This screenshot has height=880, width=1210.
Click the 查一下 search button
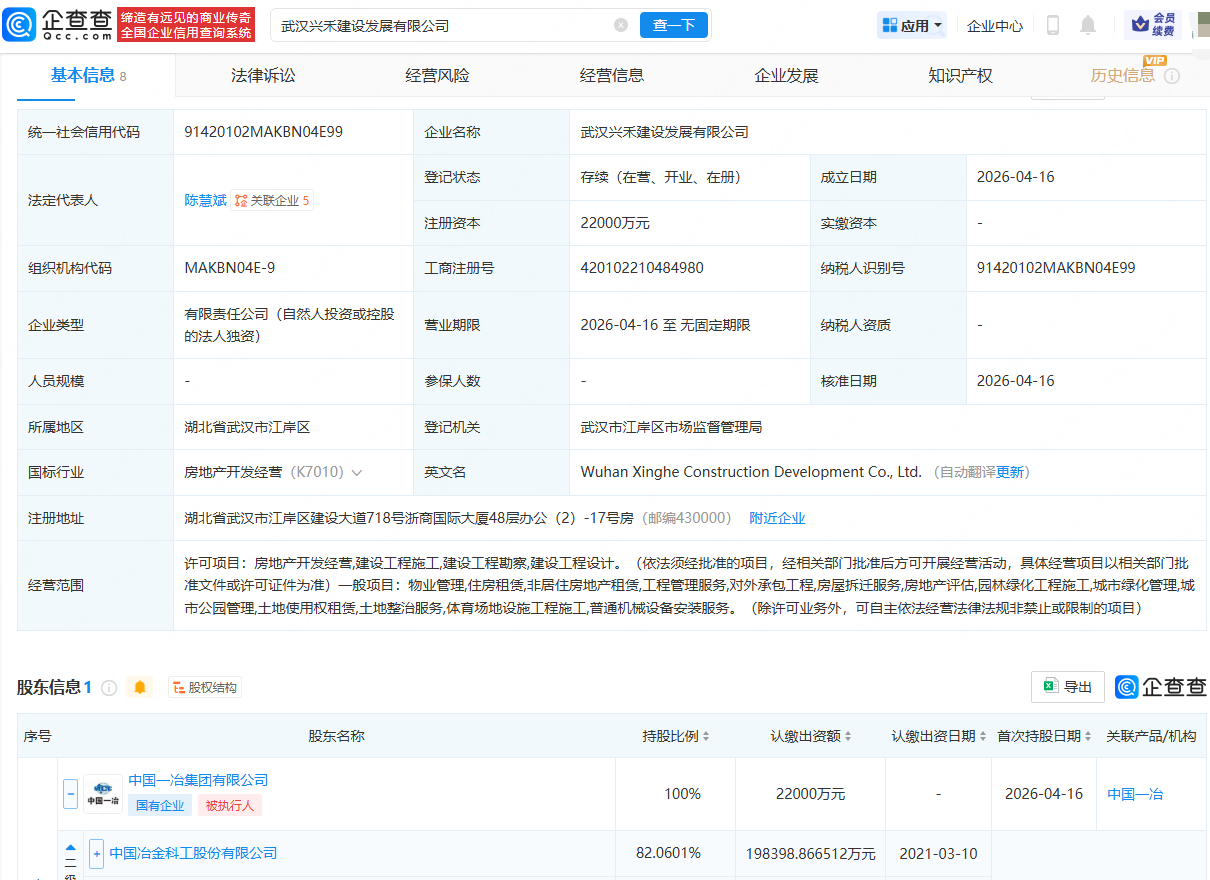(674, 26)
